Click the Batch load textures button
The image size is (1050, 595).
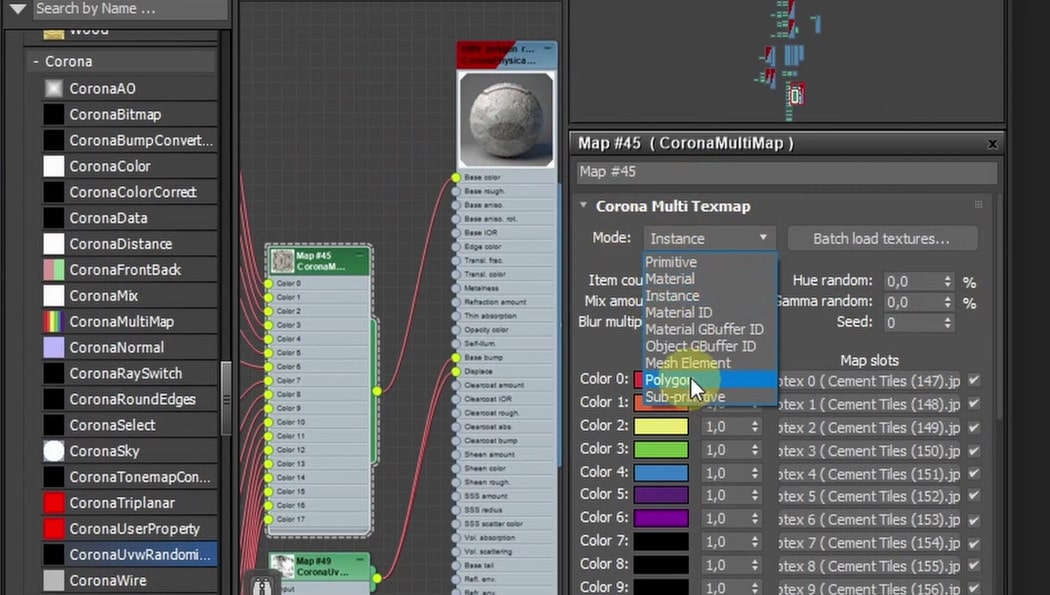(x=882, y=238)
